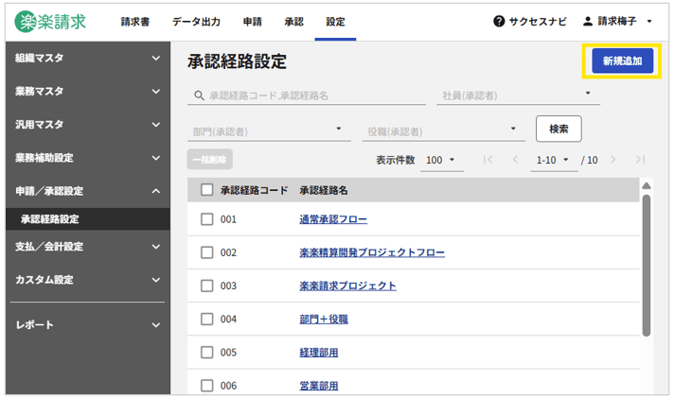674x399 pixels.
Task: Open the 楽楽請求プロジェクト link
Action: point(348,286)
